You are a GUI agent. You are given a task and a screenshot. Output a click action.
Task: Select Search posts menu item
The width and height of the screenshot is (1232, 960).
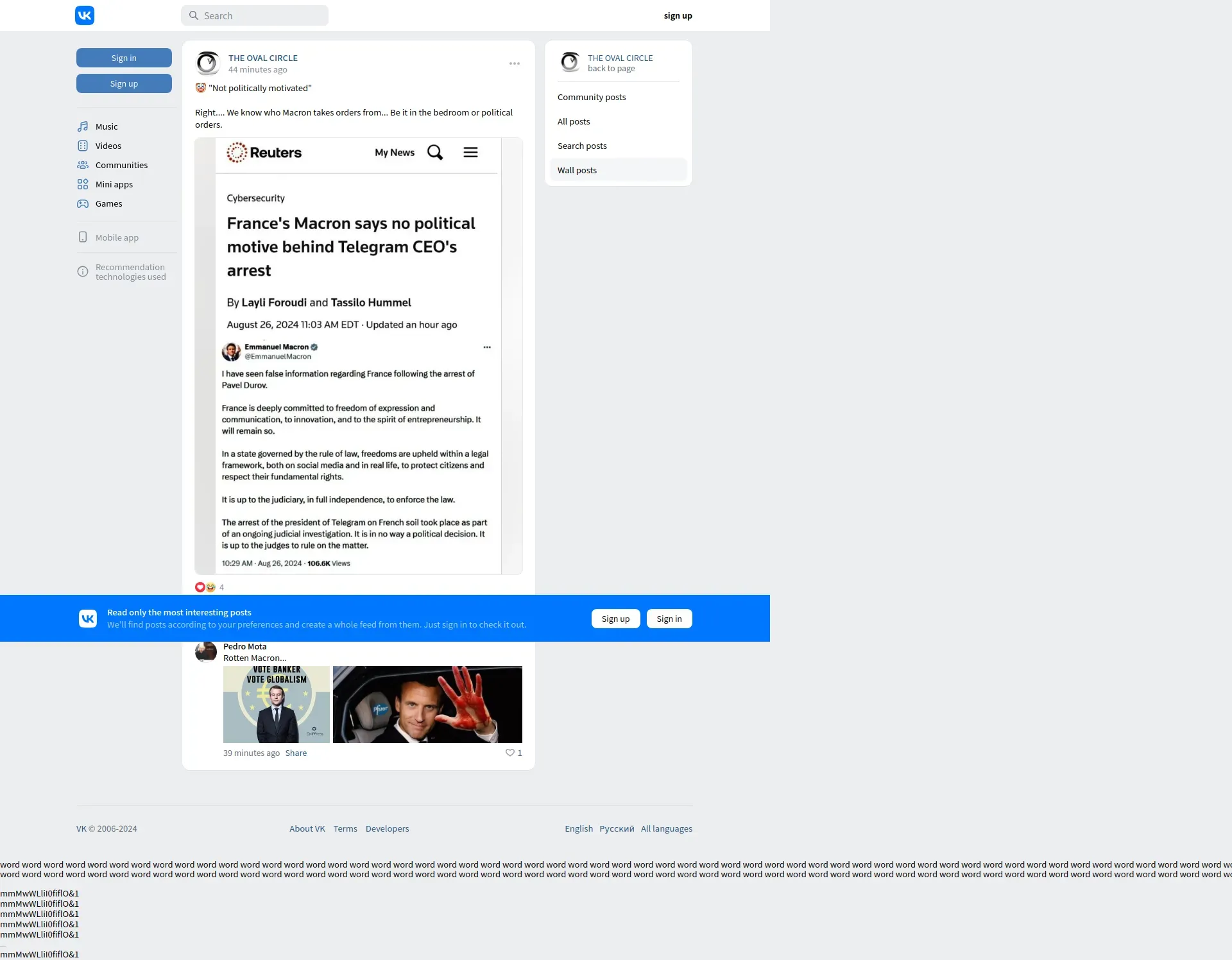pos(581,146)
